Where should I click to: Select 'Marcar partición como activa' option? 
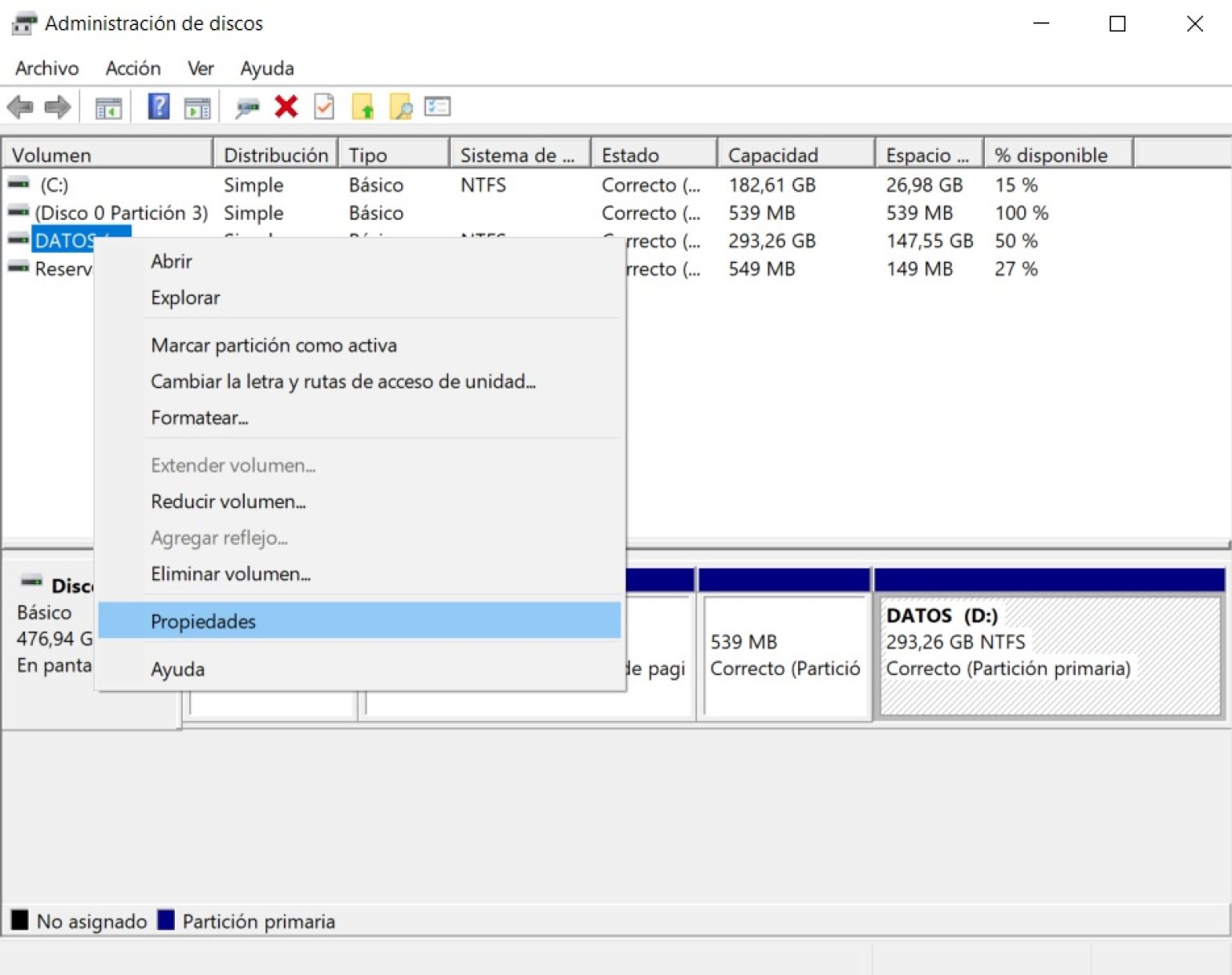[x=274, y=345]
